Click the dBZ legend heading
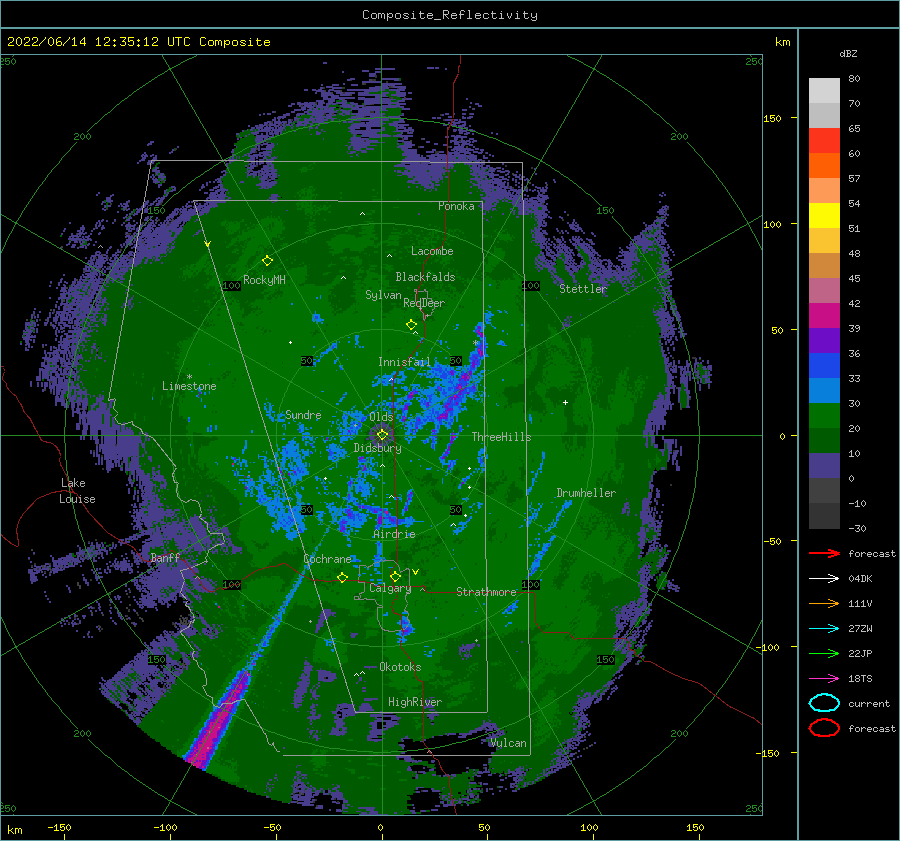This screenshot has height=841, width=900. tap(848, 53)
